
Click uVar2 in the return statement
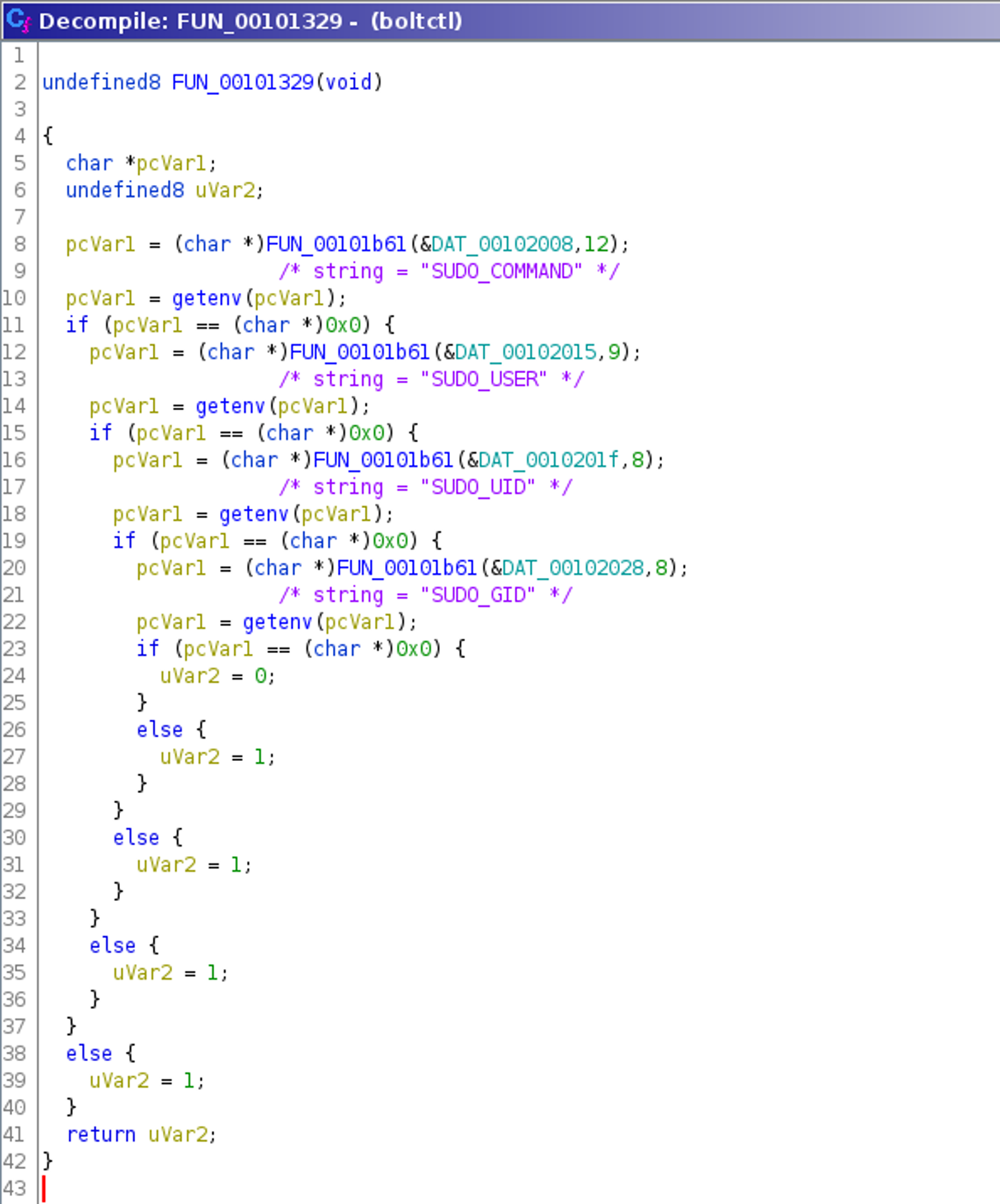click(179, 1135)
